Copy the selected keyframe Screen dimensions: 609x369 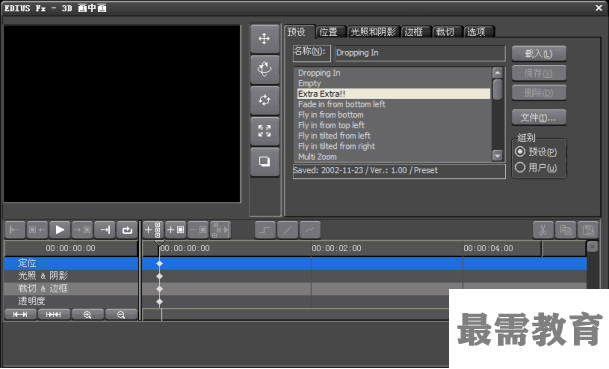(566, 230)
